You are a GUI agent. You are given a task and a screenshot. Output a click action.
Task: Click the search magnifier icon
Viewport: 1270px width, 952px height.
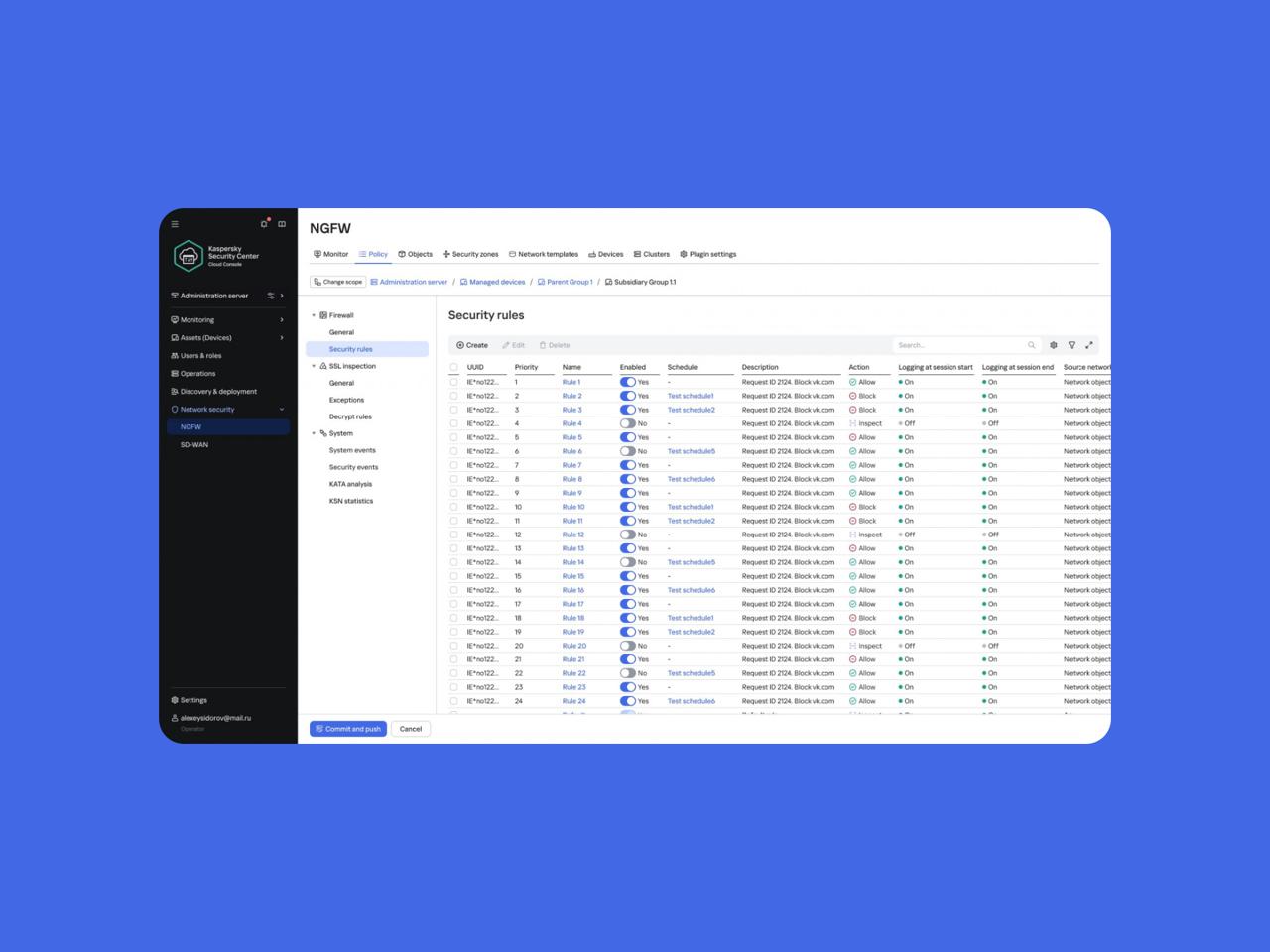[1032, 345]
